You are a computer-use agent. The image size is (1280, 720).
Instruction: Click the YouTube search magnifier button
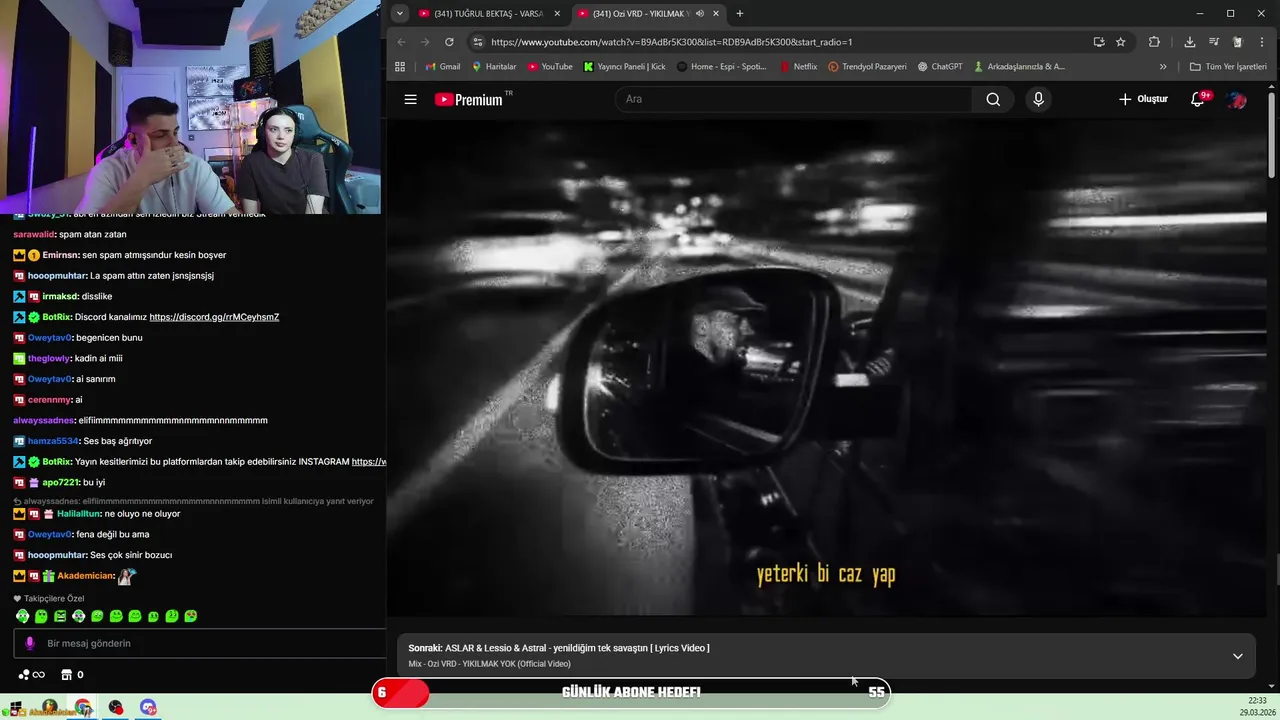coord(993,99)
